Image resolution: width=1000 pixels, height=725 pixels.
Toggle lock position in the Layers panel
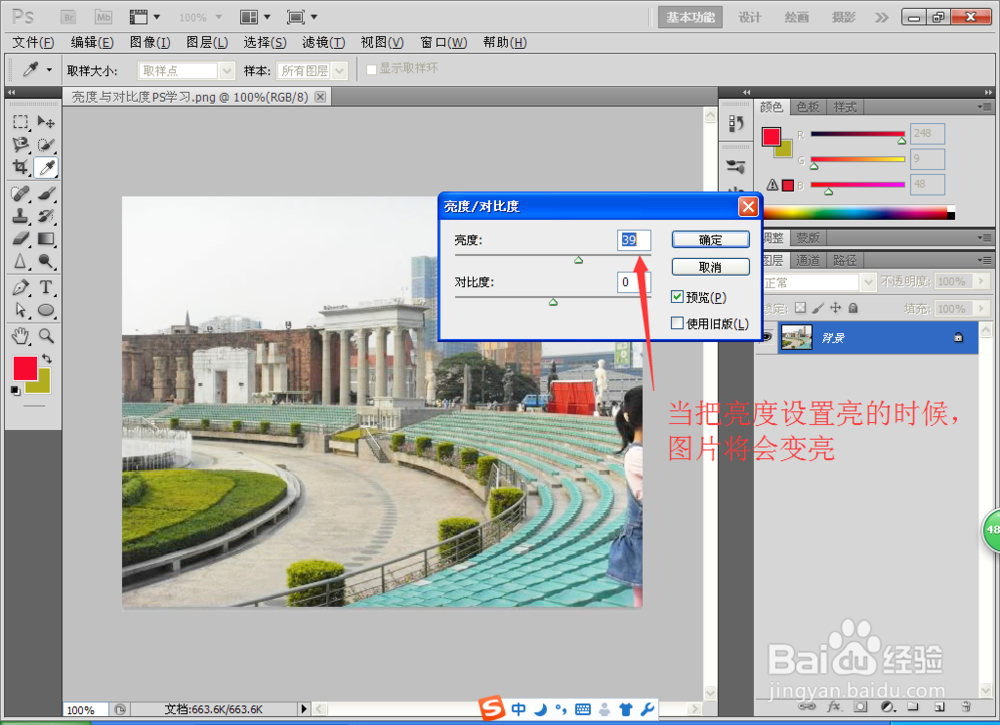(x=835, y=308)
